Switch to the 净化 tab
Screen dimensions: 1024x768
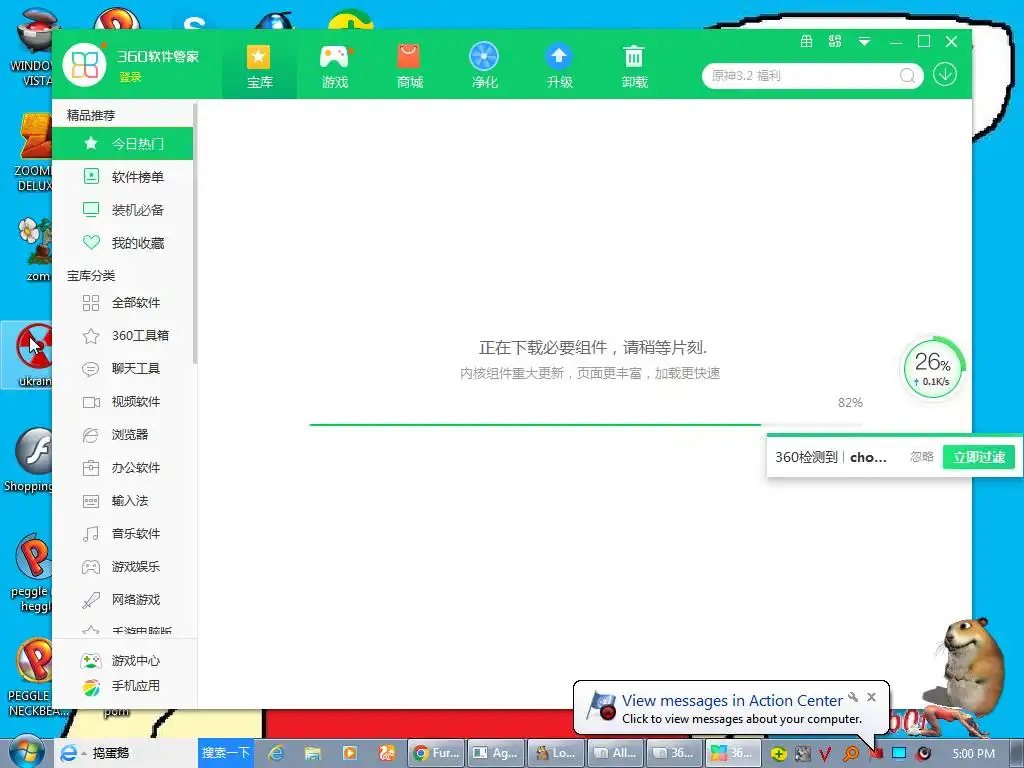[x=485, y=66]
